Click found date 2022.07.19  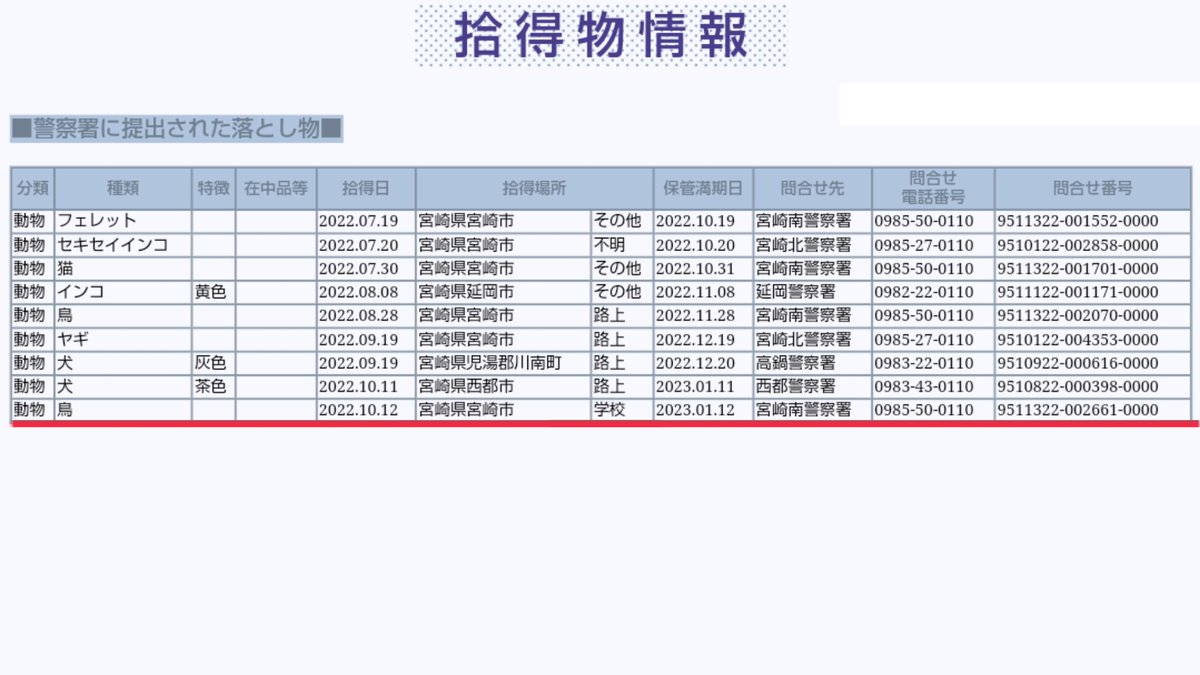coord(366,221)
